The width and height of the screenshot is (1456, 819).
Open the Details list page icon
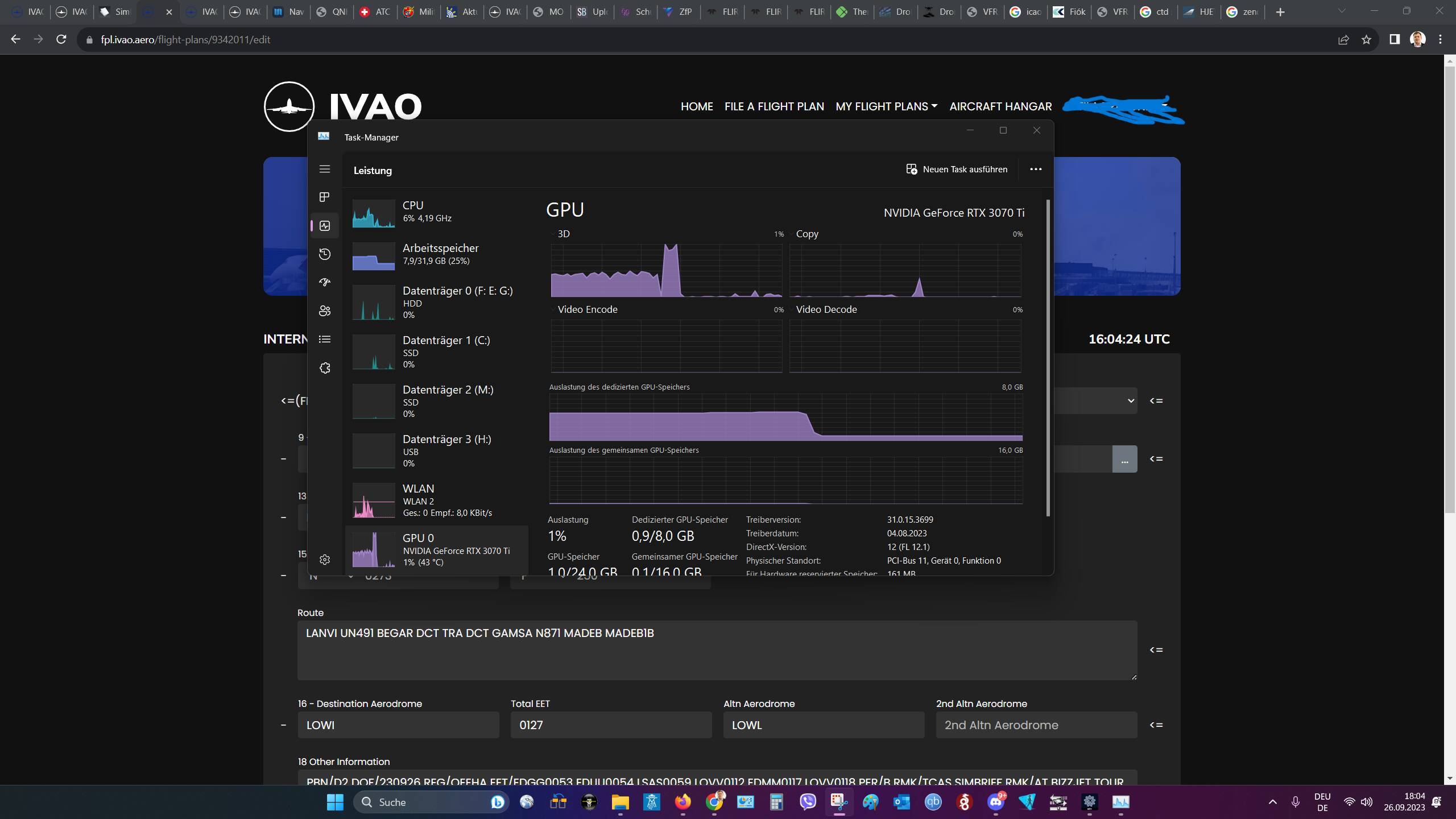325,340
